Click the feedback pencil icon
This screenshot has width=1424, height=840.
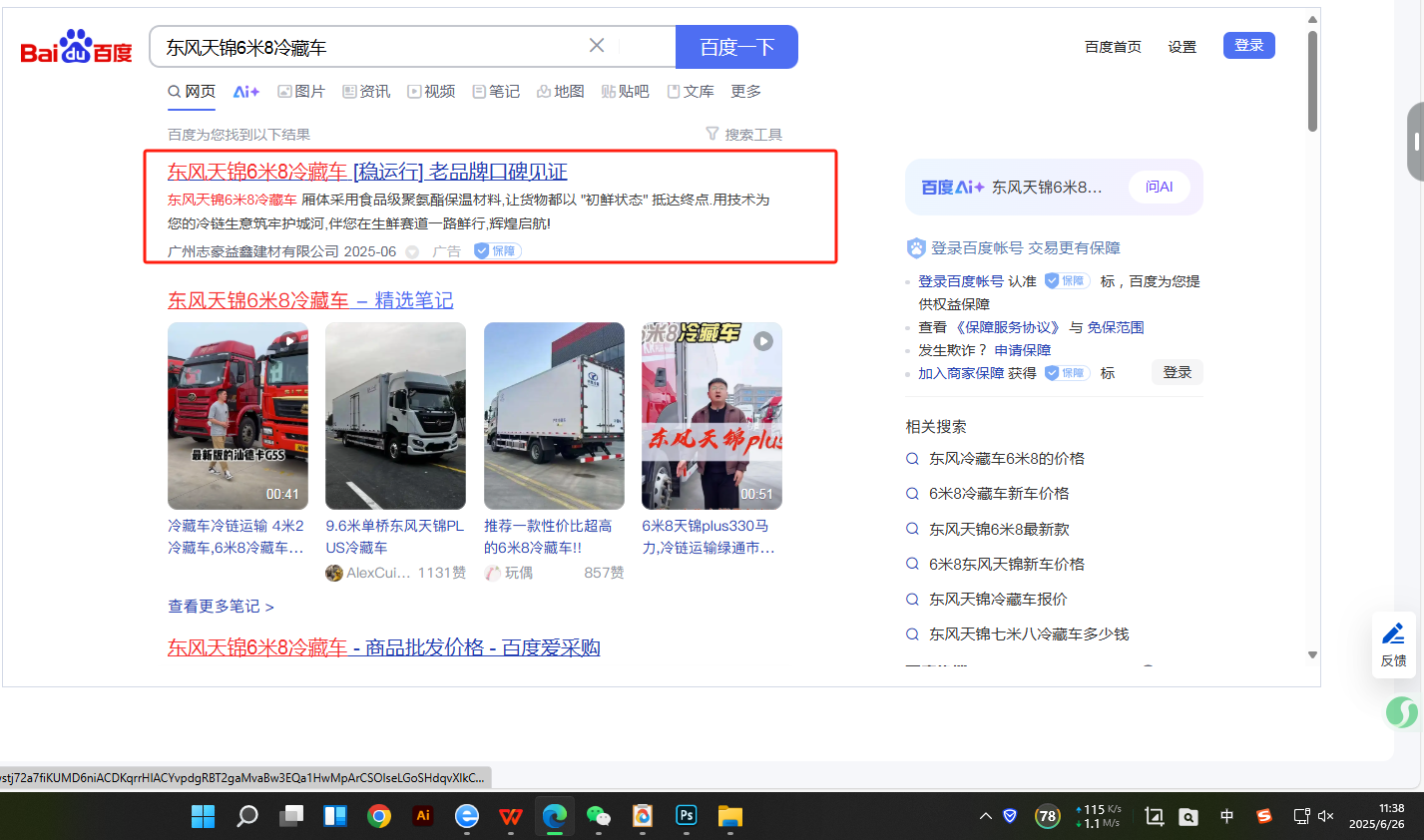1393,633
